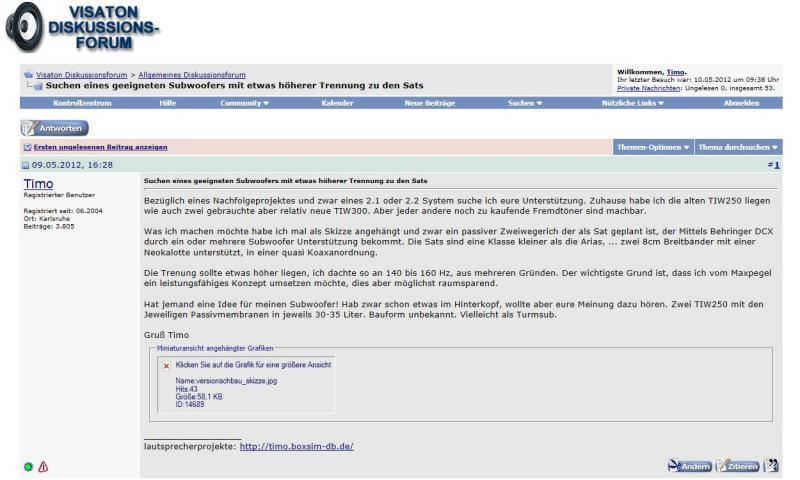Screen dimensions: 800x480
Task: Open the timo.boxsim-db.de signature link
Action: [x=296, y=446]
